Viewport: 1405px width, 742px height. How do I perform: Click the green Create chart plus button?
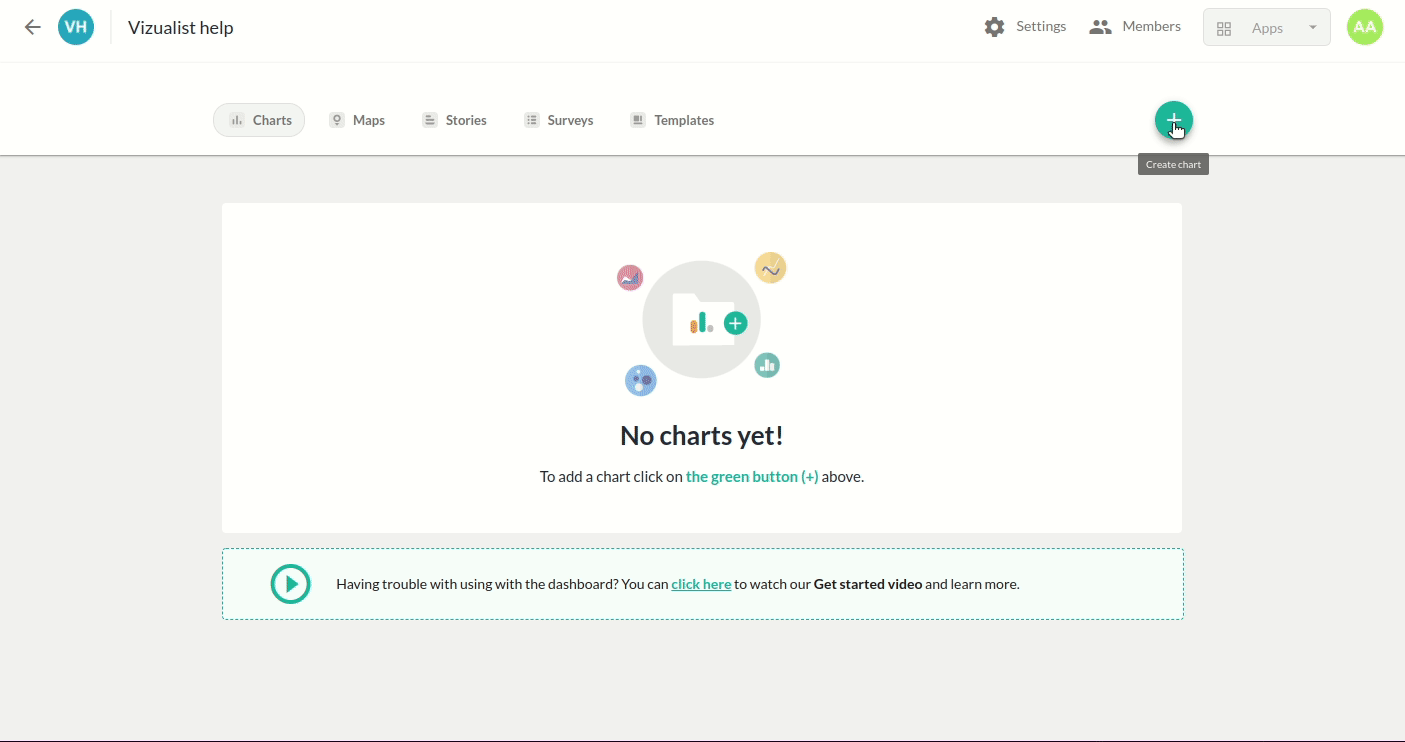point(1174,120)
